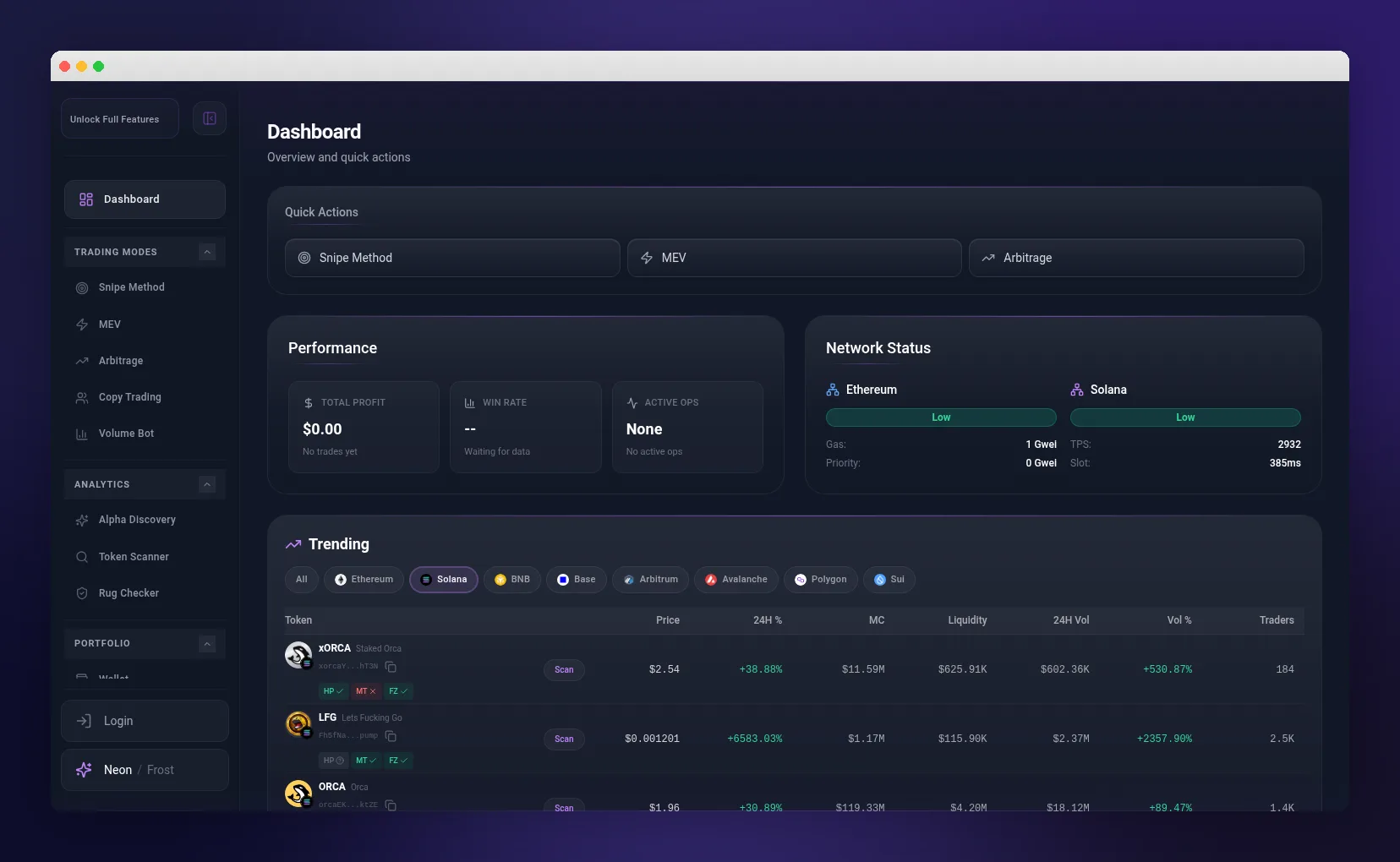The height and width of the screenshot is (862, 1400).
Task: Filter trending by Arbitrum
Action: [x=651, y=580]
